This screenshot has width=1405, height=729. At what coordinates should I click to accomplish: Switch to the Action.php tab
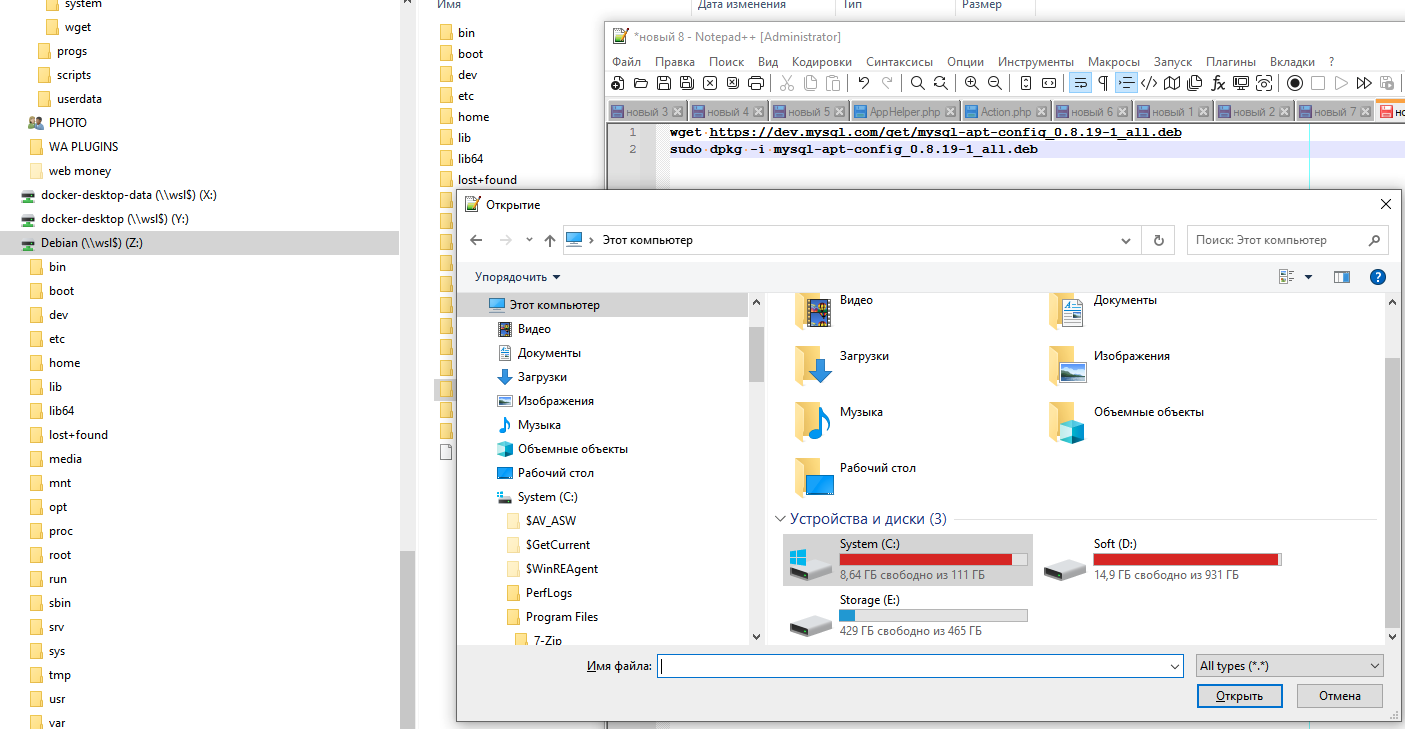pyautogui.click(x=1006, y=112)
